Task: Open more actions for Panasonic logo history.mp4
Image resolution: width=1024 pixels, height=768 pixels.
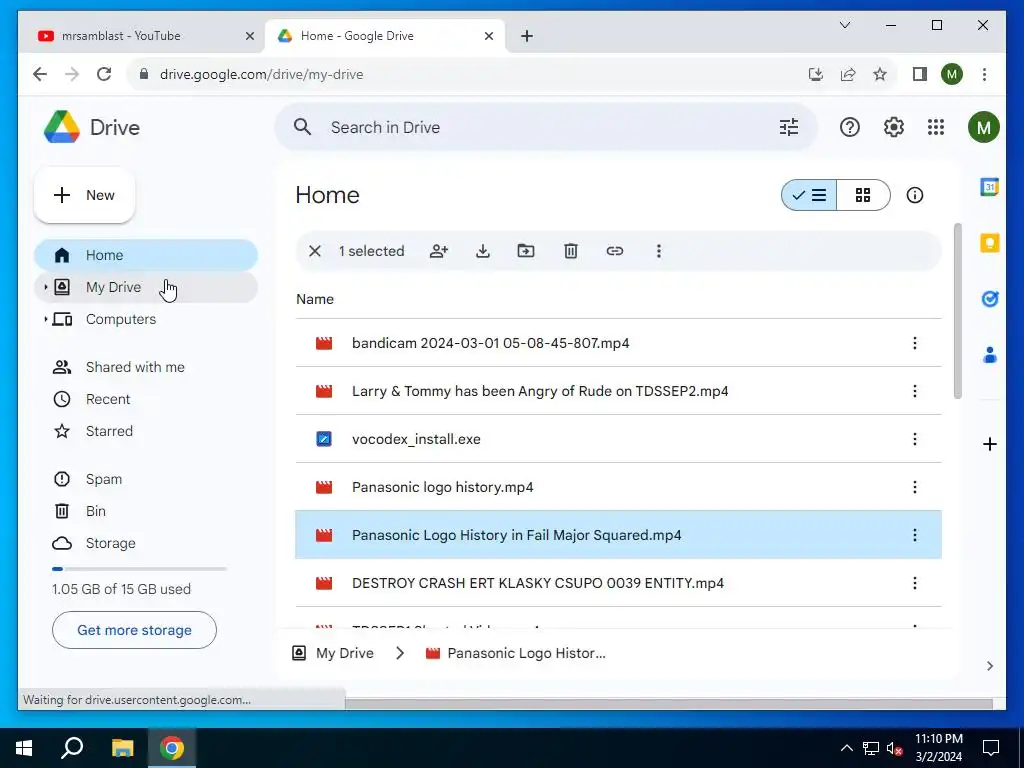Action: pyautogui.click(x=914, y=487)
